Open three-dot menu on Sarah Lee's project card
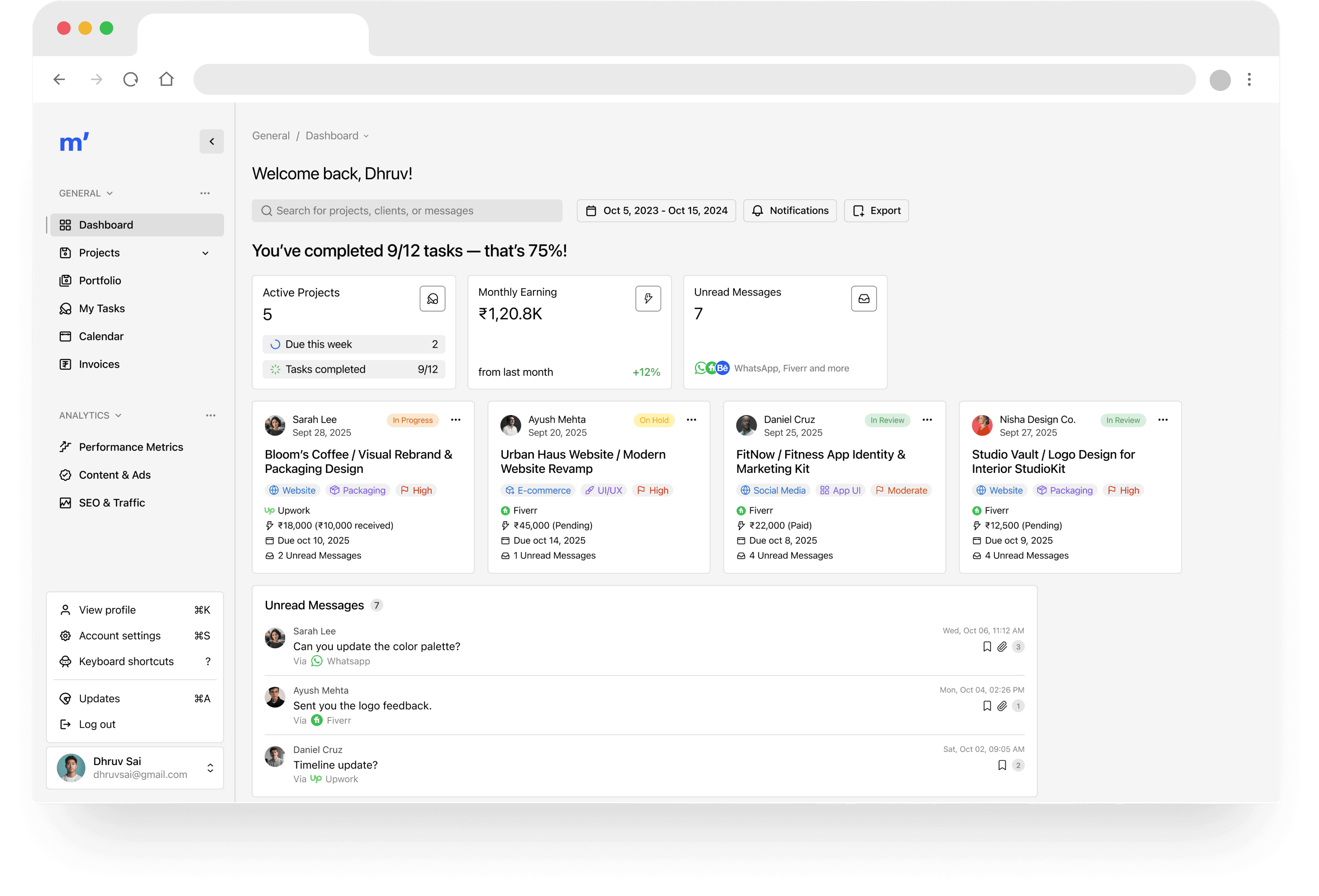1319x896 pixels. pyautogui.click(x=455, y=420)
